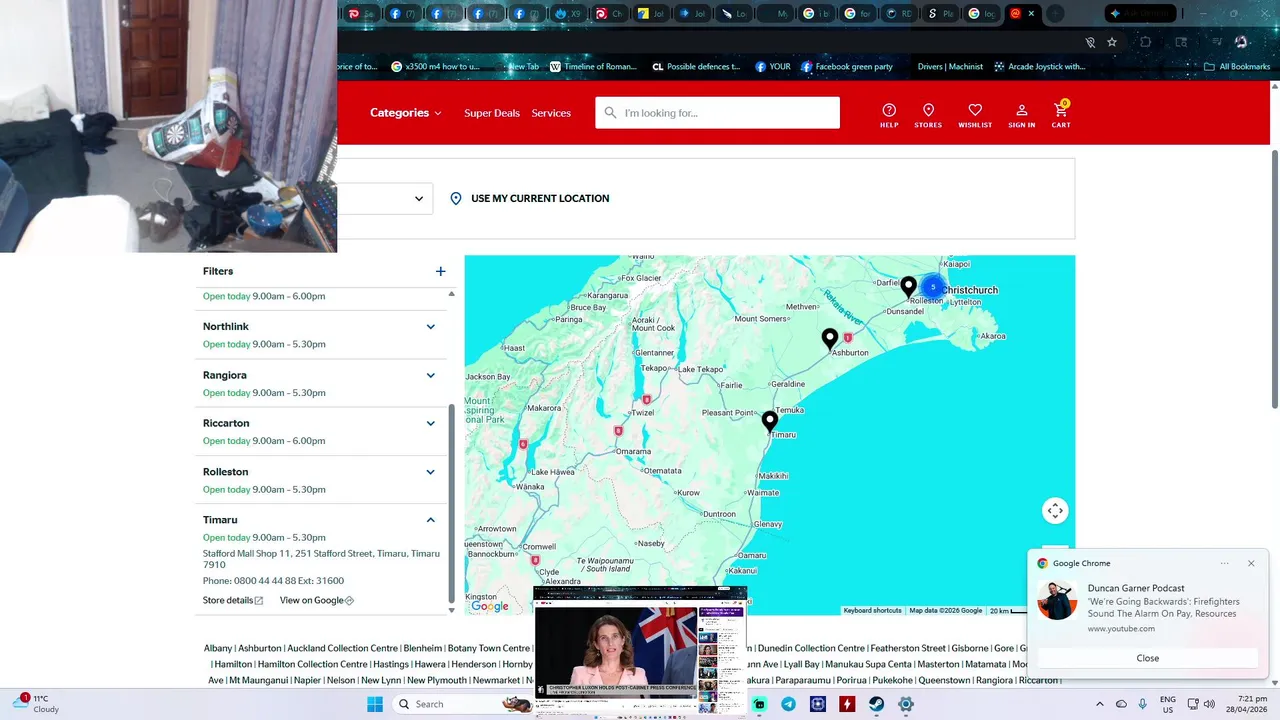This screenshot has height=720, width=1280.
Task: Dismiss Chrome notification with X icon
Action: (1251, 563)
